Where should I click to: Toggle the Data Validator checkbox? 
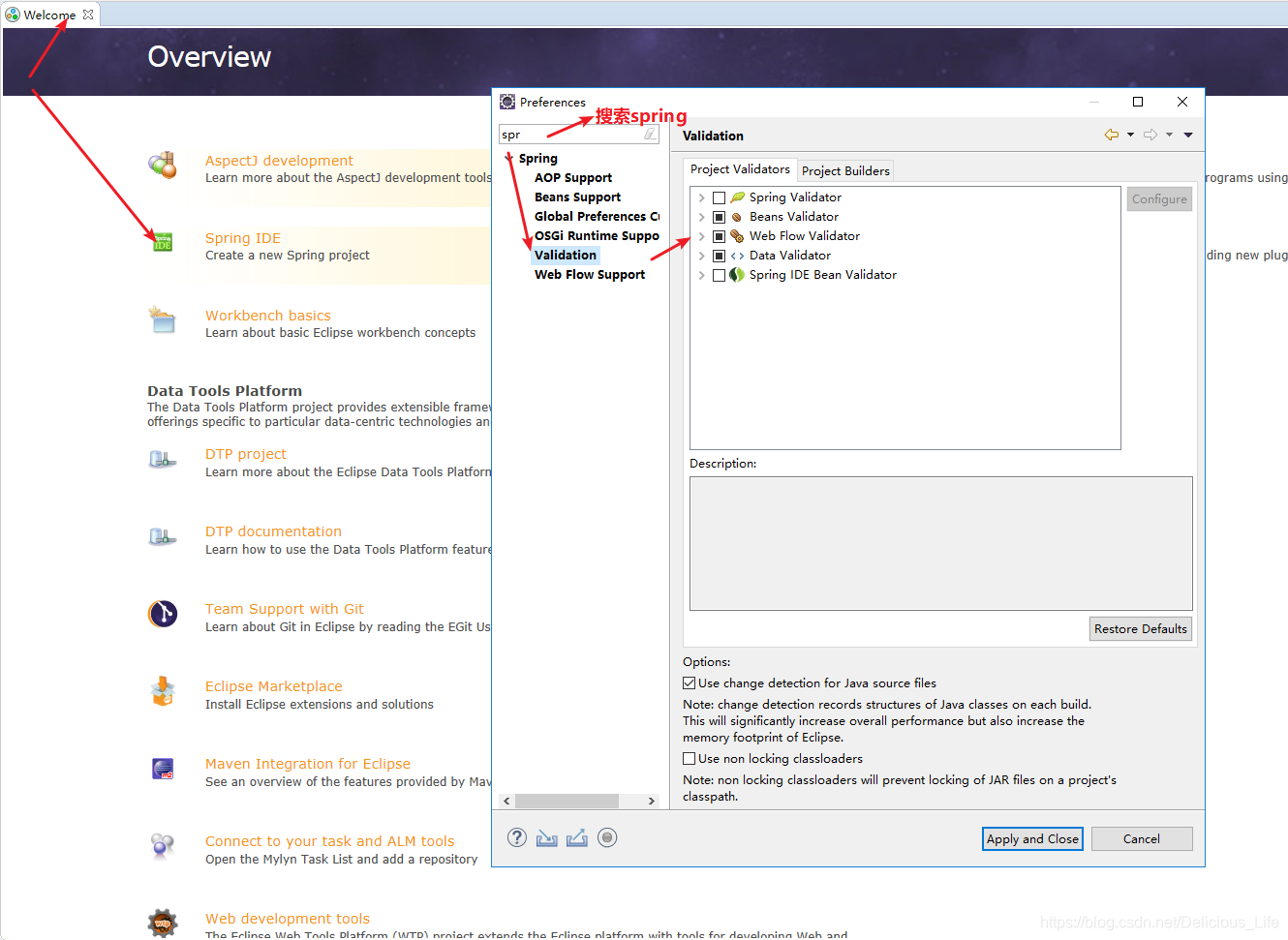(x=719, y=256)
